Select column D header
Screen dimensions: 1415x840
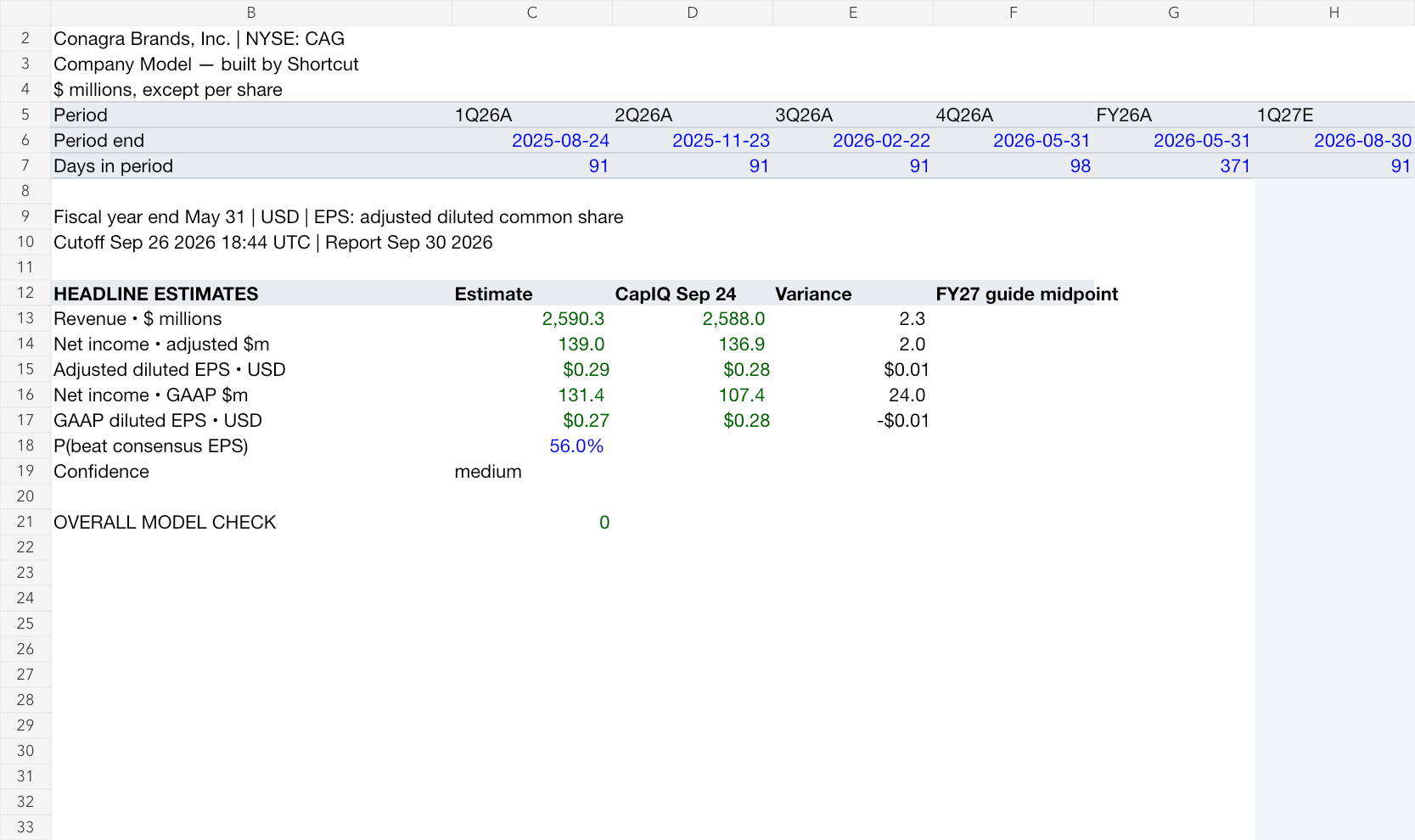coord(693,13)
